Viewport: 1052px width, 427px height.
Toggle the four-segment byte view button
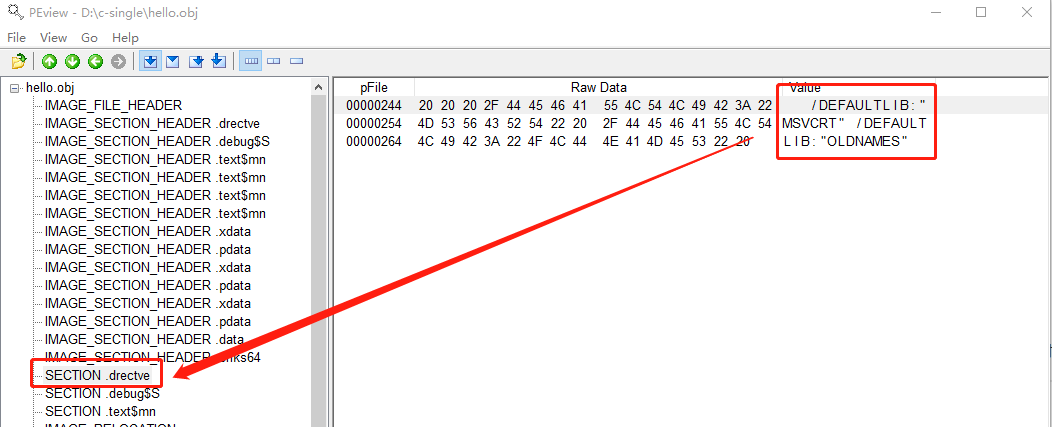point(251,62)
